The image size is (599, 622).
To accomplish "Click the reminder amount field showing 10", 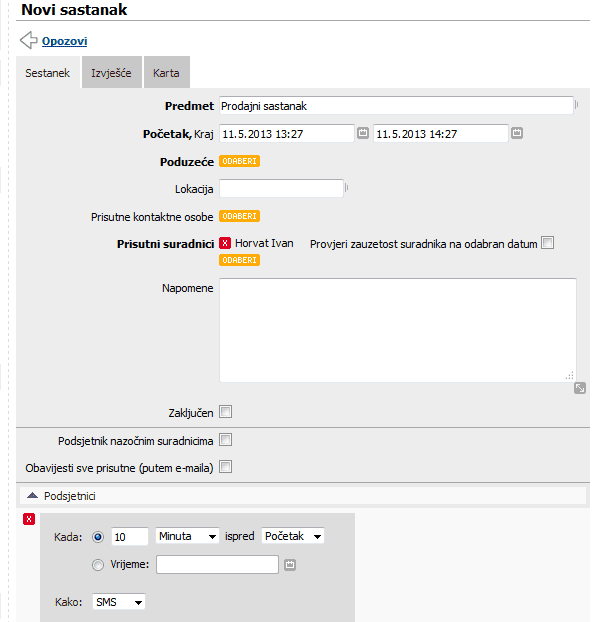I will [130, 537].
